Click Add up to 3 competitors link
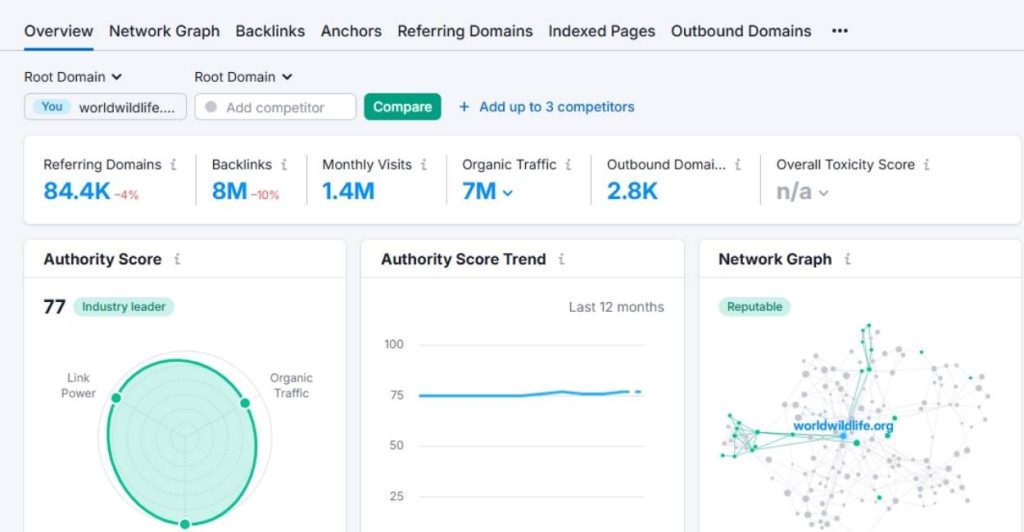Viewport: 1024px width, 532px height. point(546,107)
